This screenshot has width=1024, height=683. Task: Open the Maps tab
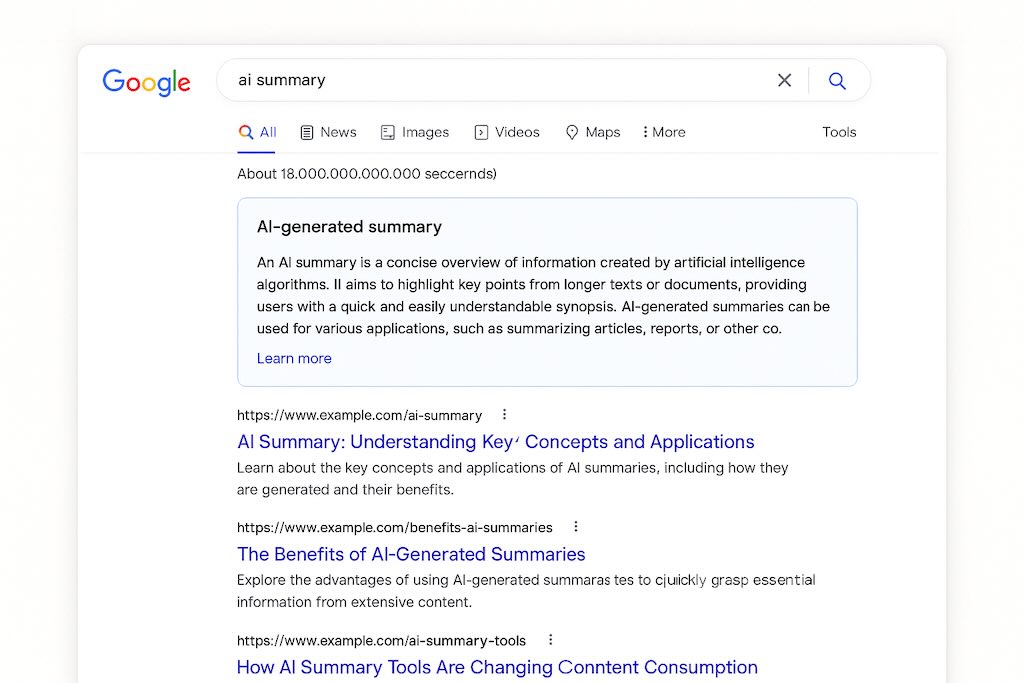pos(592,133)
